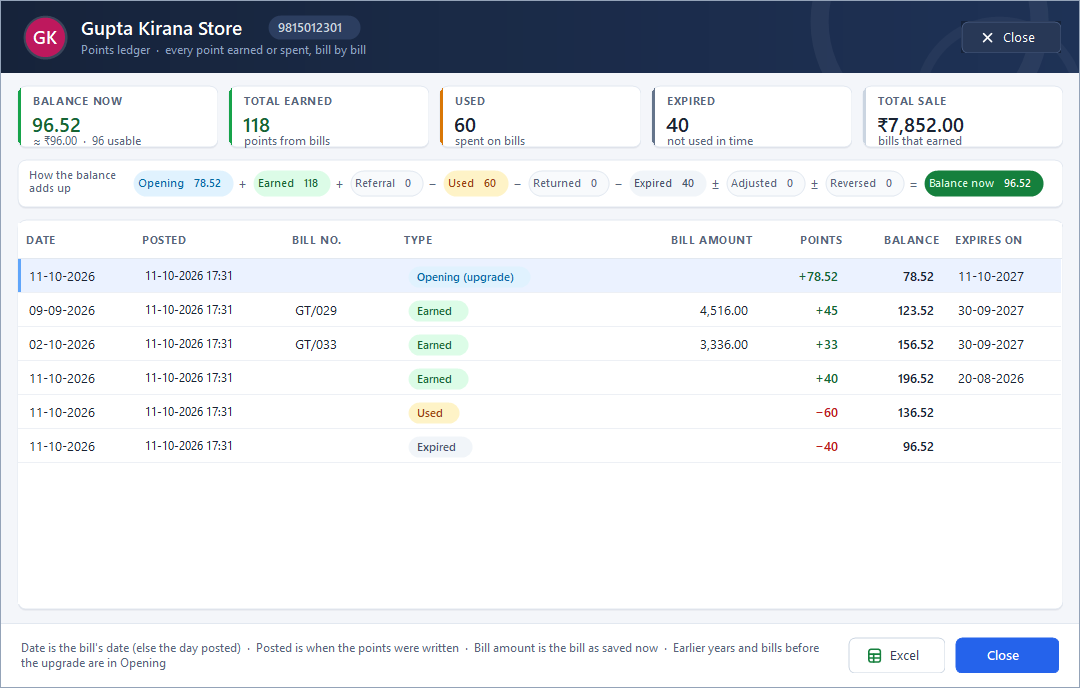Click the Bill Amount column header

pos(712,240)
